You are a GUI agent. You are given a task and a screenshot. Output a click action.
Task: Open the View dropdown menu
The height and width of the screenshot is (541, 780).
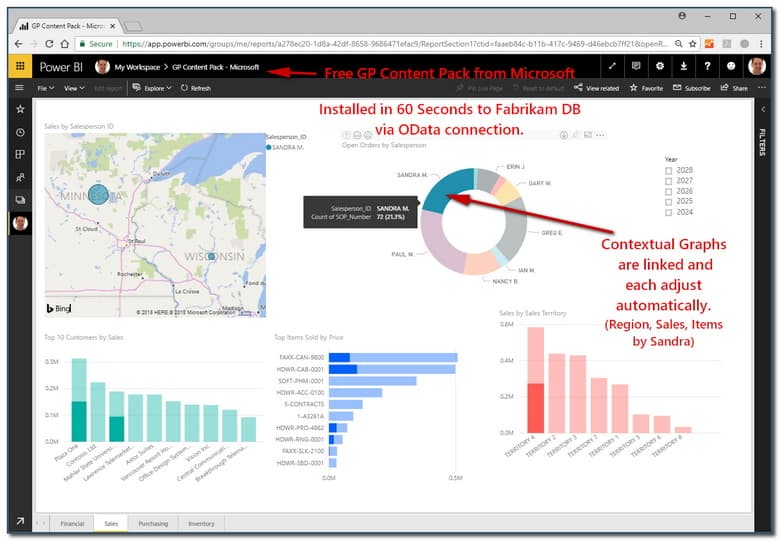coord(73,88)
